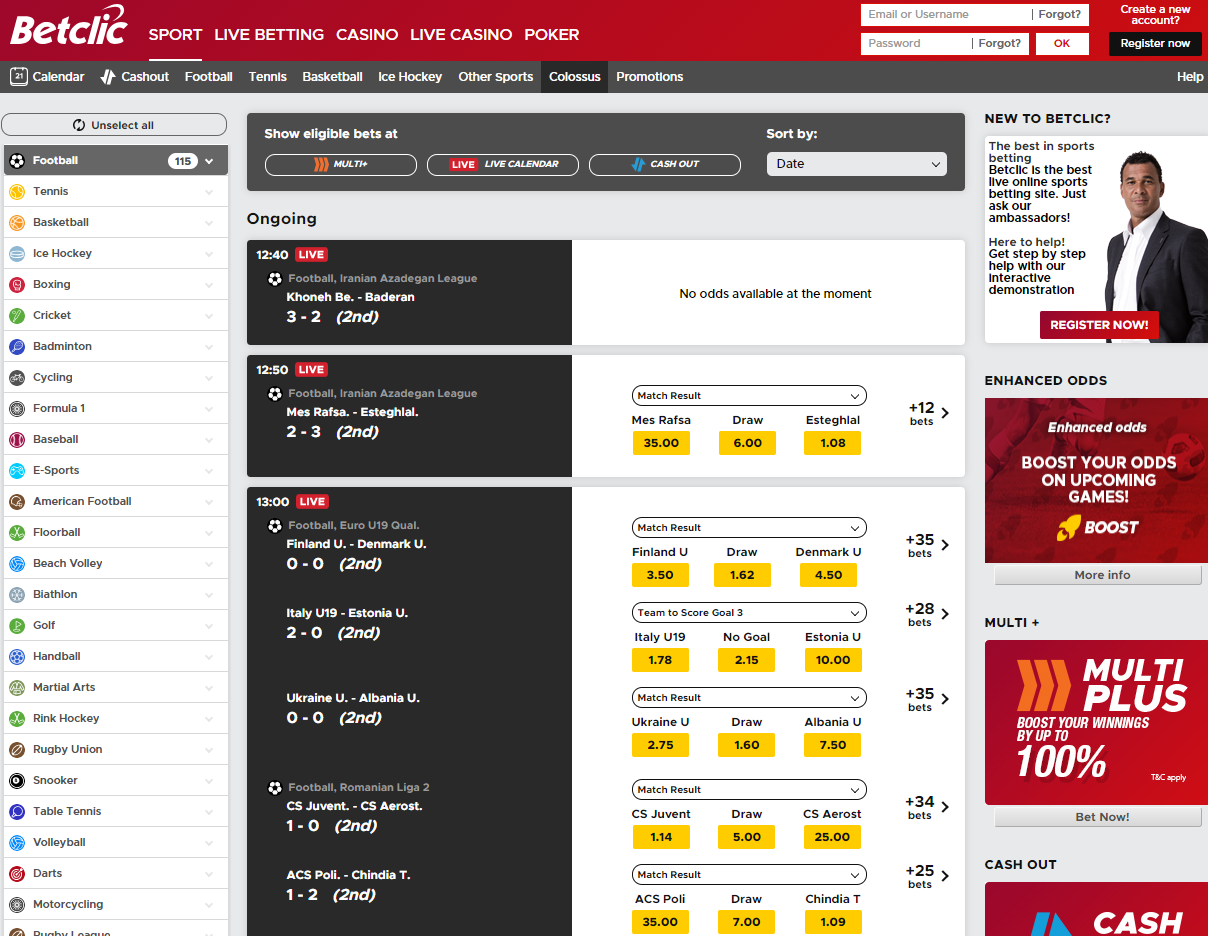Viewport: 1208px width, 936px height.
Task: Open Match Result dropdown for Finland U match
Action: [x=749, y=528]
